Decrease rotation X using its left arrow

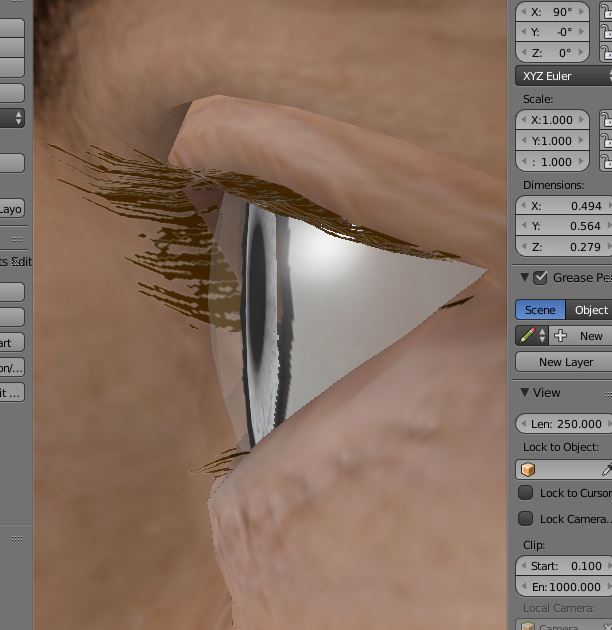point(524,12)
